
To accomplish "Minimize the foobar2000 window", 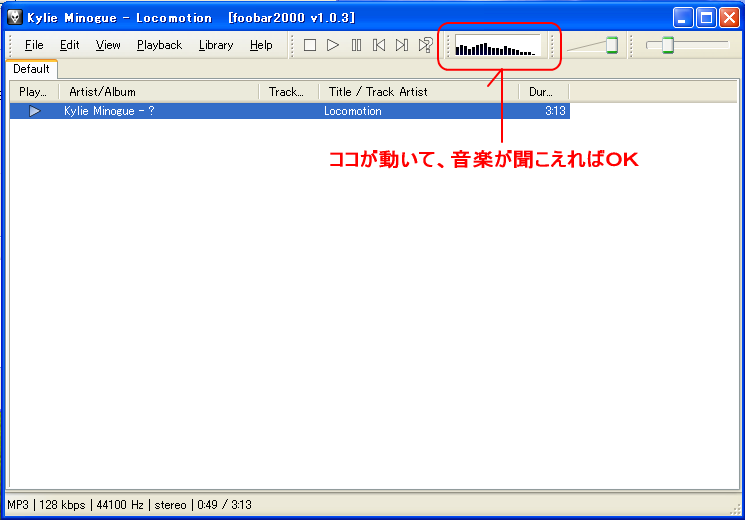I will [683, 18].
